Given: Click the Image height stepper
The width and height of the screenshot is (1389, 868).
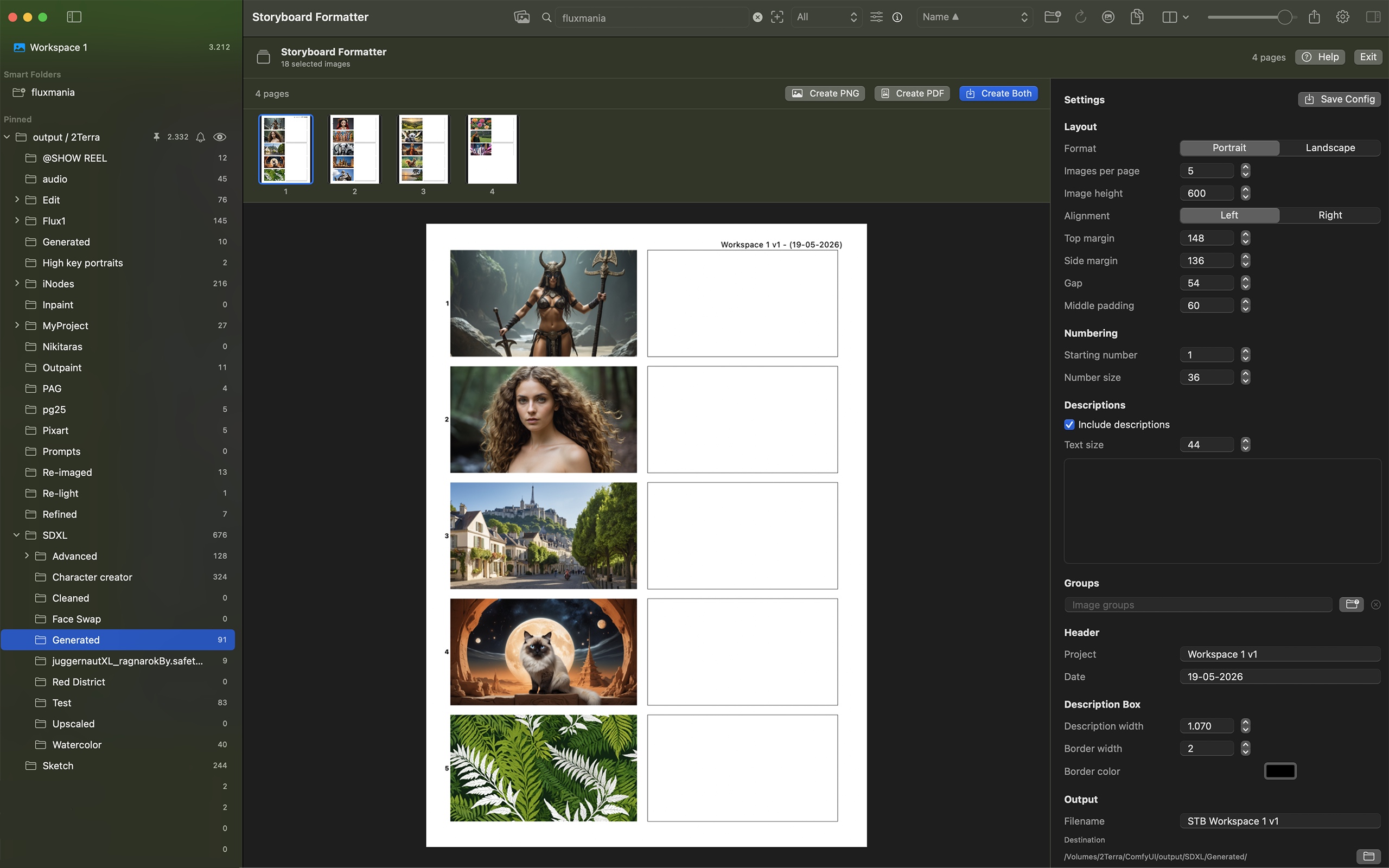Looking at the screenshot, I should 1245,194.
